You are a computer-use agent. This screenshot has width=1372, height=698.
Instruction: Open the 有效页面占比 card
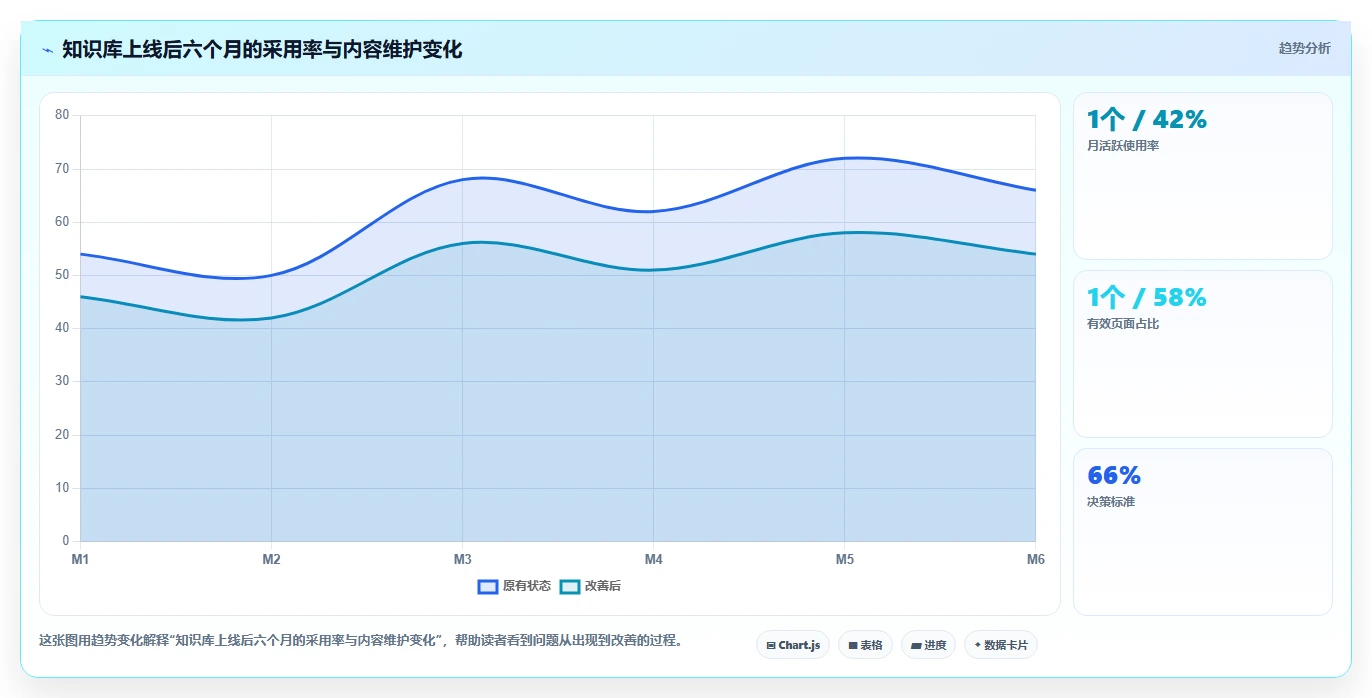tap(1203, 354)
